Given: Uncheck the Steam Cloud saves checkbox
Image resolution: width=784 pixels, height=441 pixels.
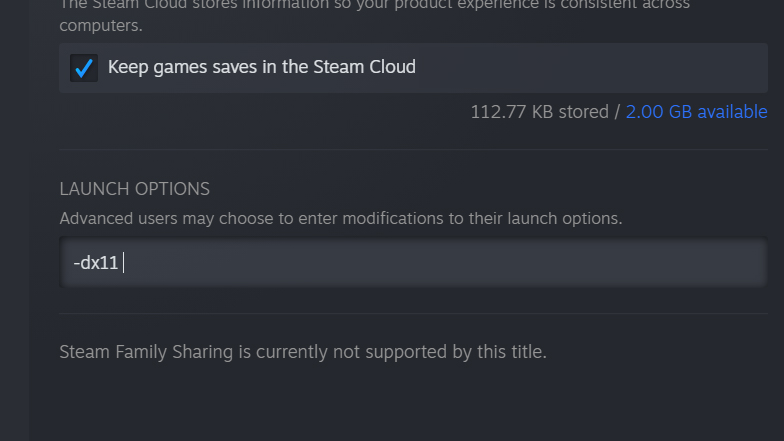Looking at the screenshot, I should (x=84, y=68).
